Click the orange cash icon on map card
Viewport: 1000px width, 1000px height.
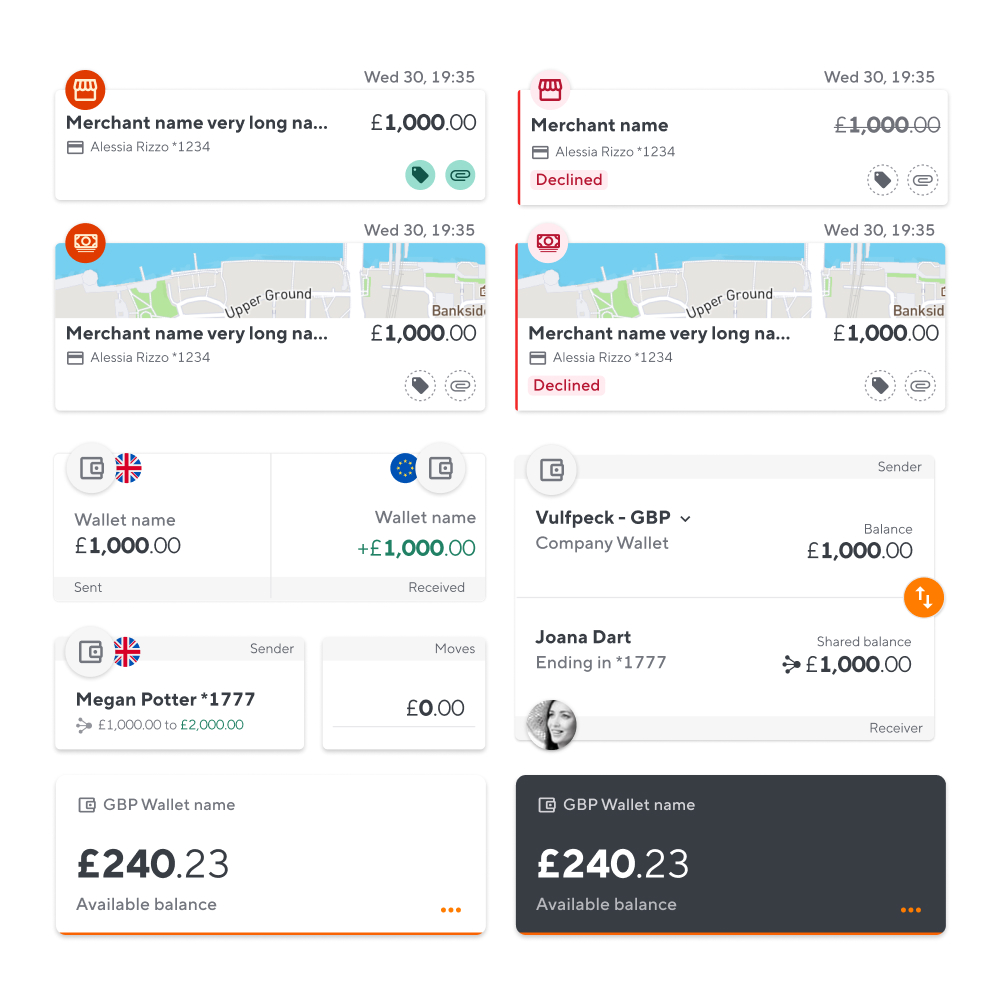85,242
